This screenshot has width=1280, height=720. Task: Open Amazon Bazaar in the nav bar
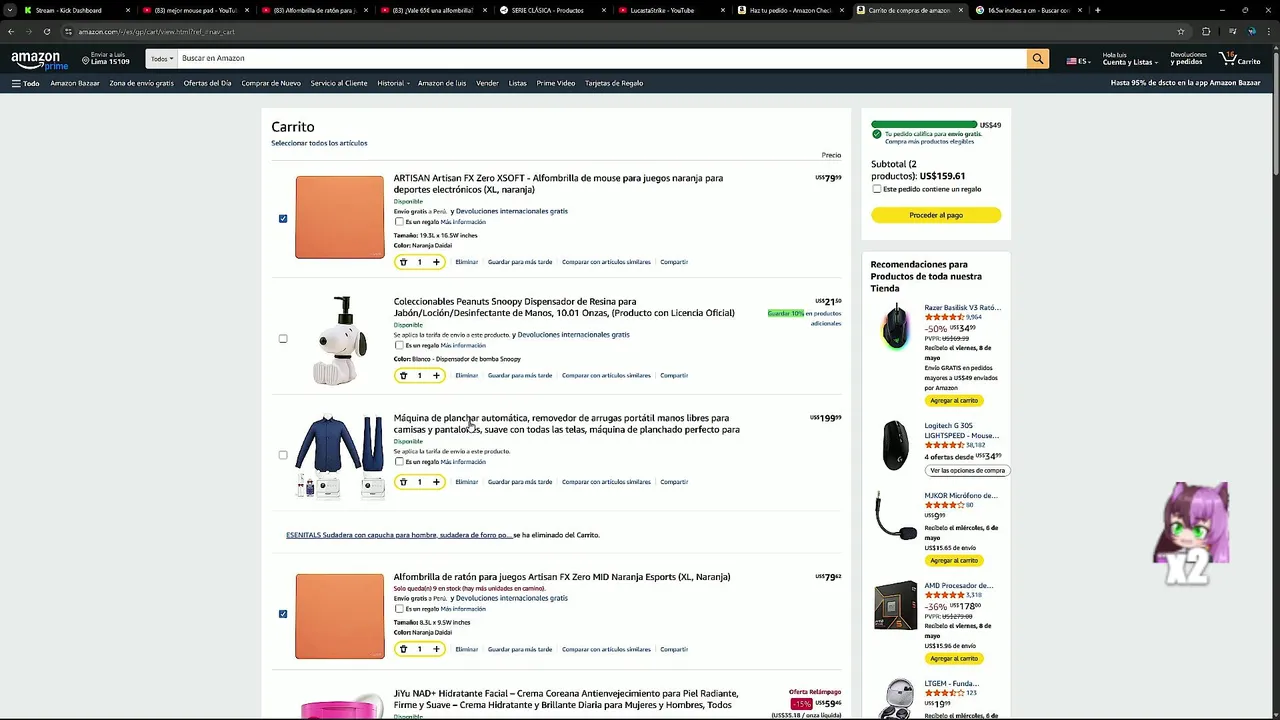click(75, 83)
